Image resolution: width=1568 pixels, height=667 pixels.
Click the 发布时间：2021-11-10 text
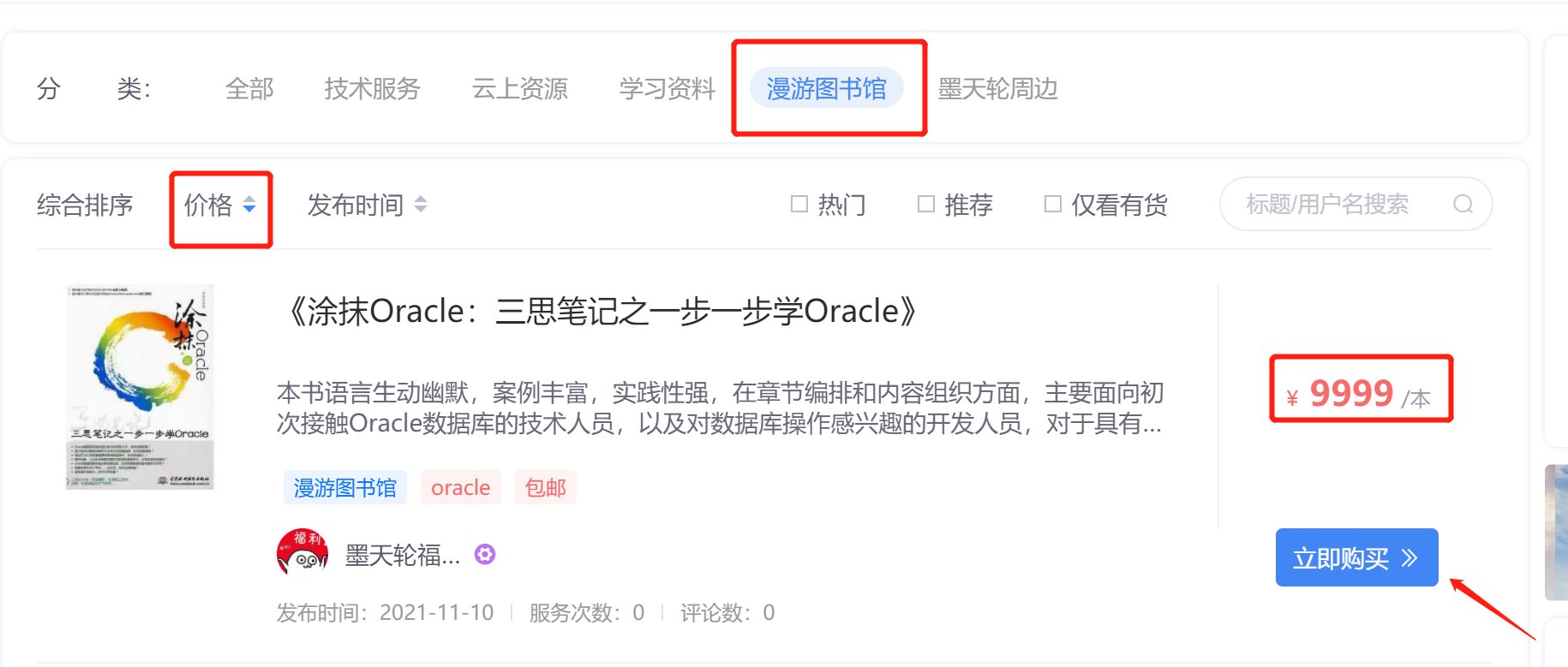(386, 612)
